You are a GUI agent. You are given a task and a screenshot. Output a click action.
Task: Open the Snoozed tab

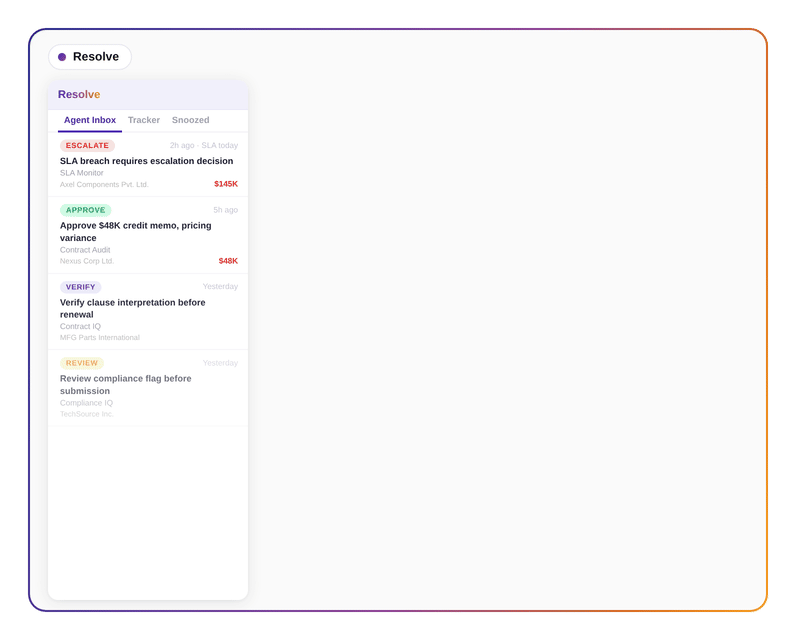click(190, 120)
